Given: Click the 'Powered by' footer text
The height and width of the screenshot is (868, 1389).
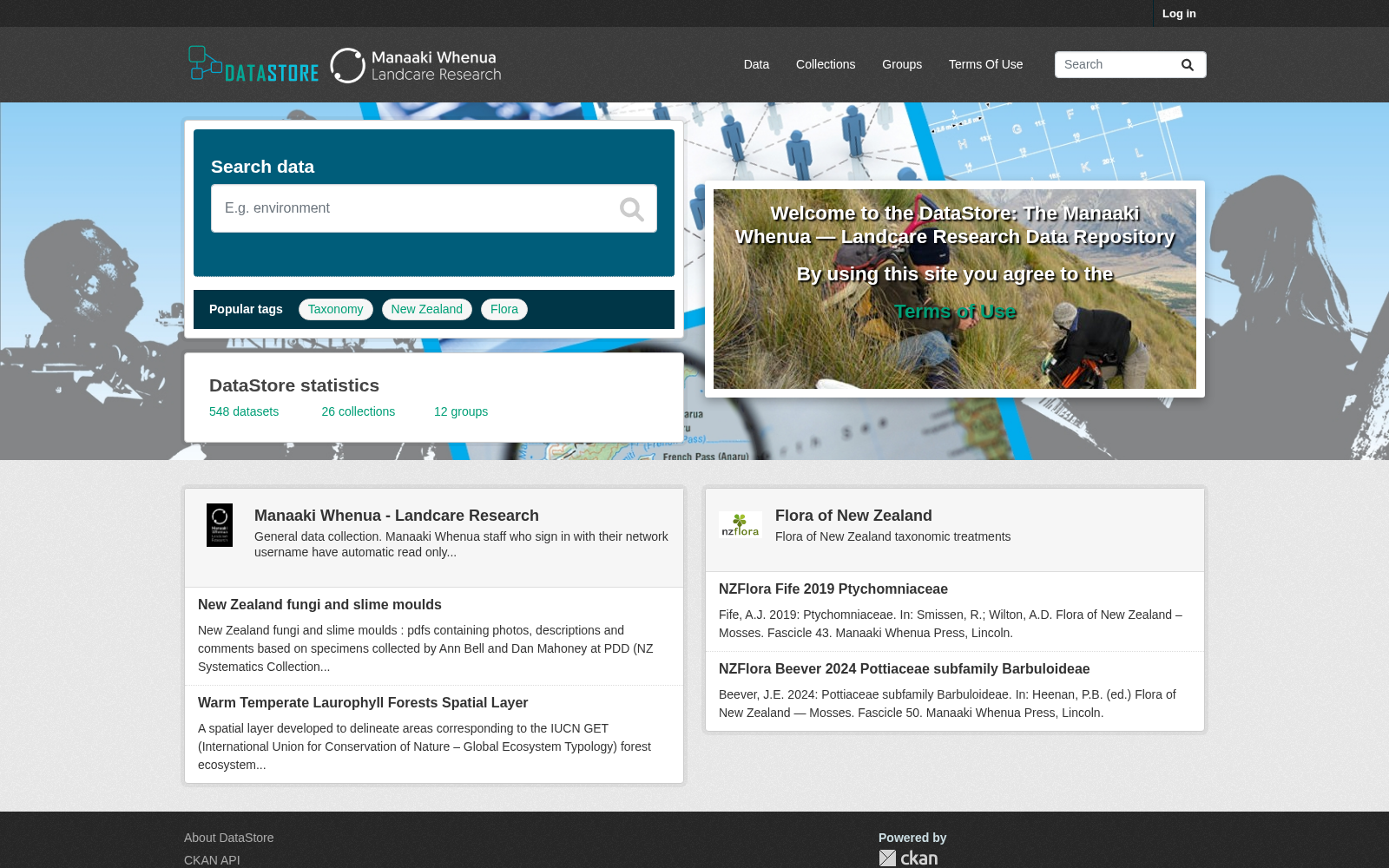Looking at the screenshot, I should pos(912,838).
